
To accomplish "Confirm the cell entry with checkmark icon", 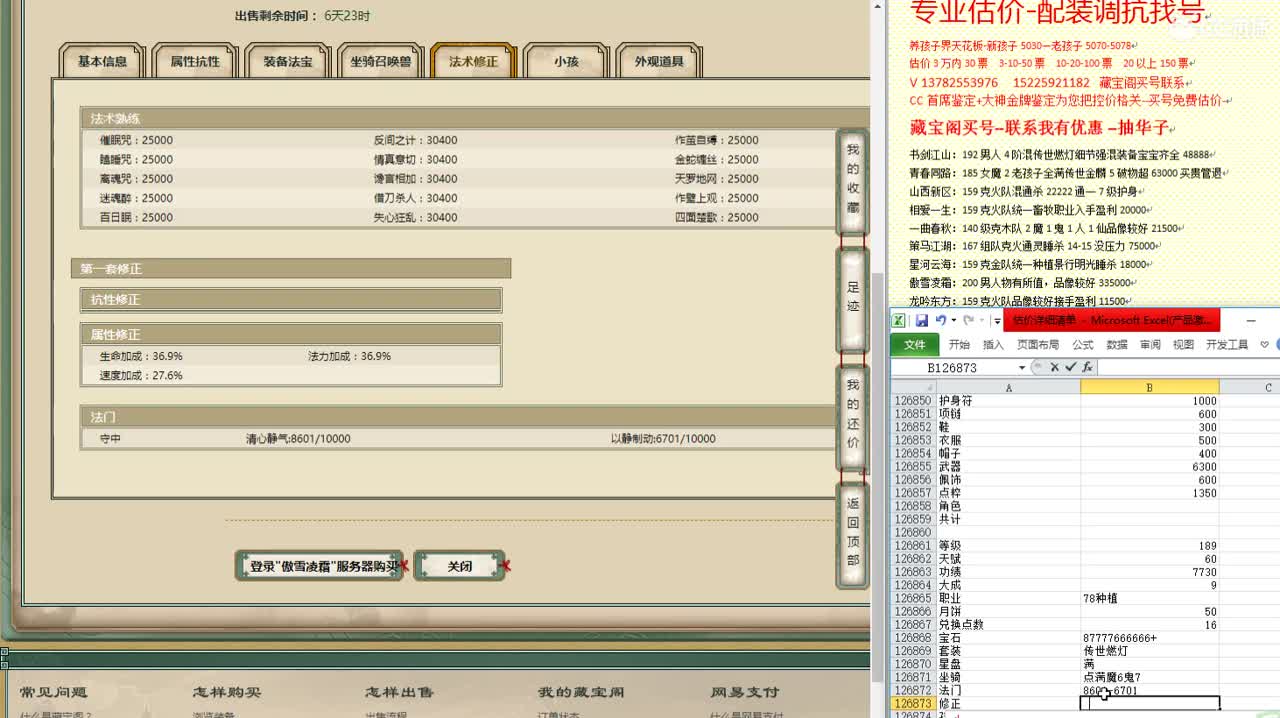I will [1070, 367].
